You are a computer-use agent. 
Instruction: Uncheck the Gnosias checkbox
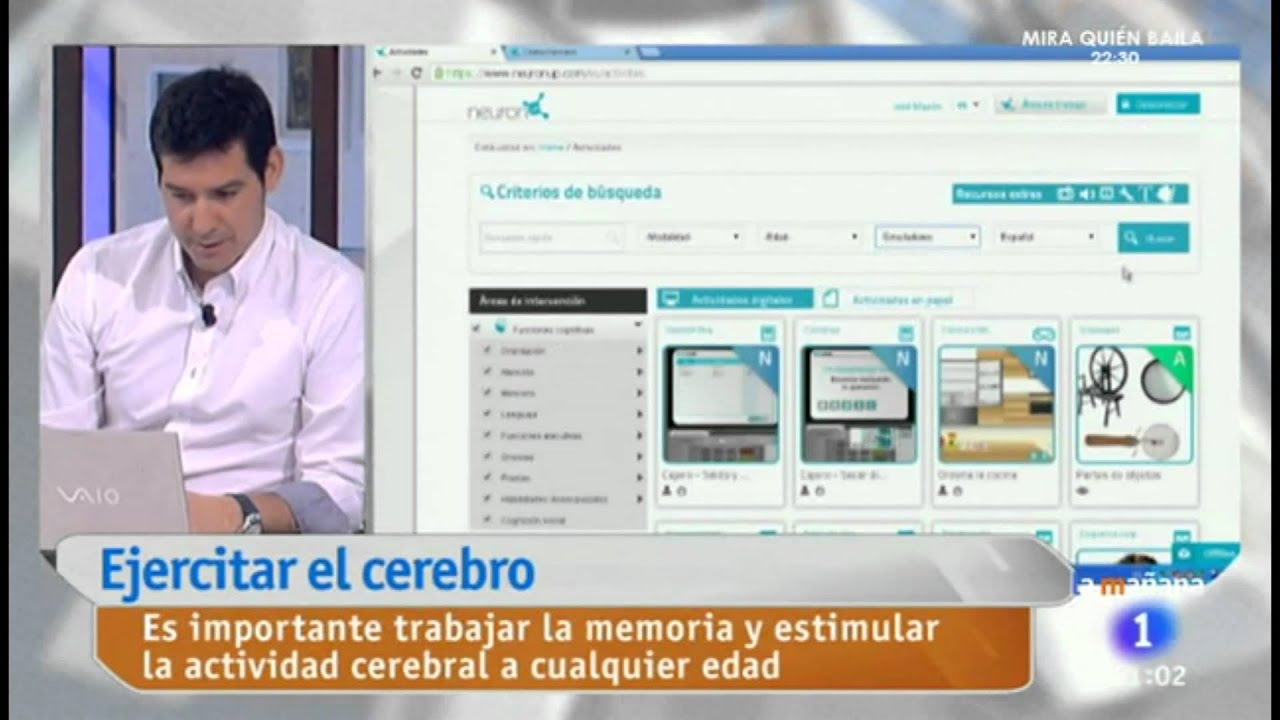487,457
